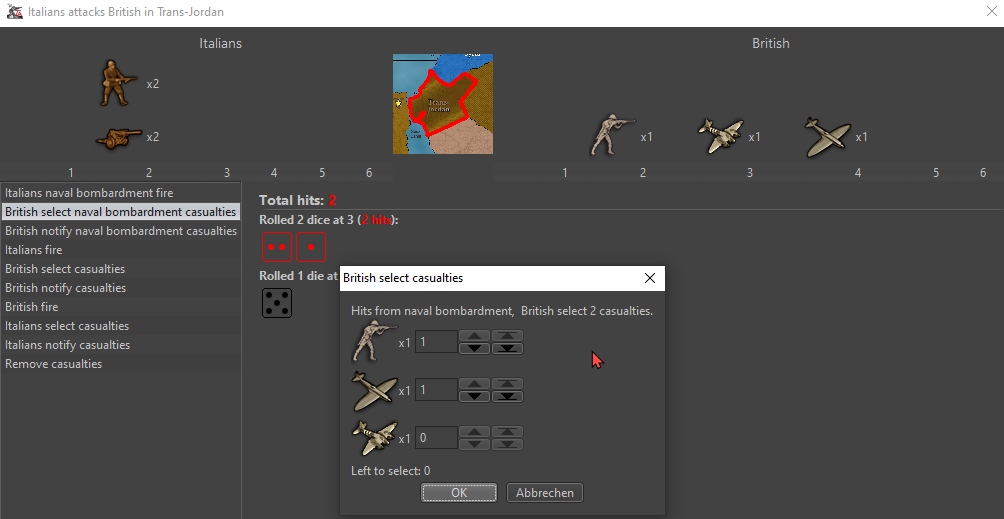Image resolution: width=1004 pixels, height=519 pixels.
Task: Click the British fighter icon in the battle header
Action: point(826,137)
